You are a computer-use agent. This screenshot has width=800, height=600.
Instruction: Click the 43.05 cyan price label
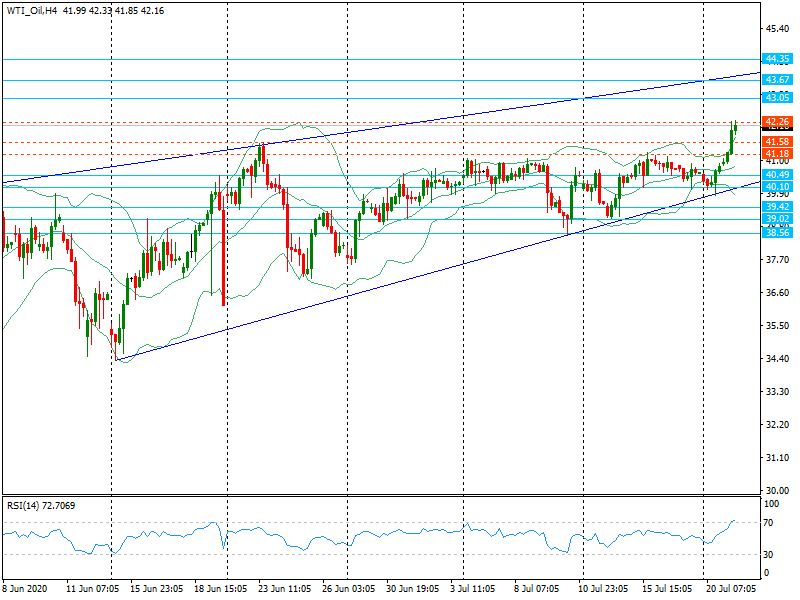pos(777,97)
